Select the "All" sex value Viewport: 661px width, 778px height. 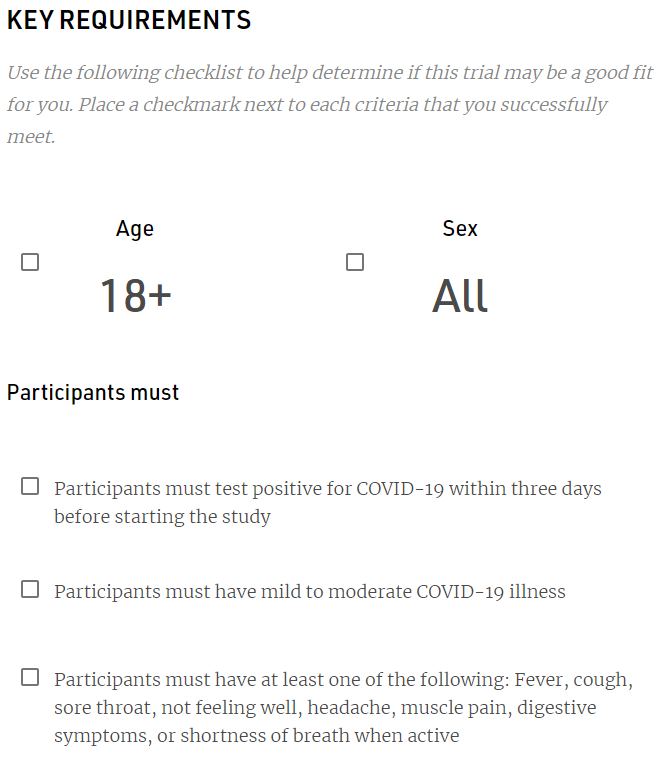click(x=460, y=297)
